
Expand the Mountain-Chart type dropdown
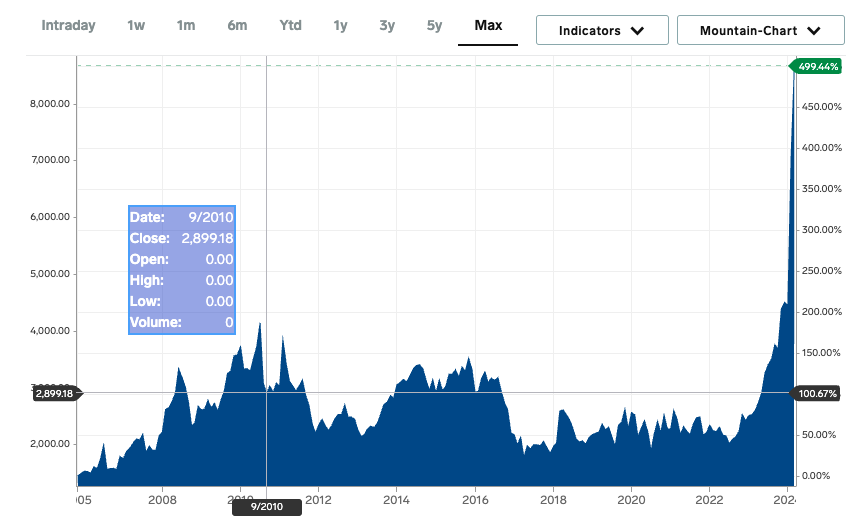(x=760, y=30)
